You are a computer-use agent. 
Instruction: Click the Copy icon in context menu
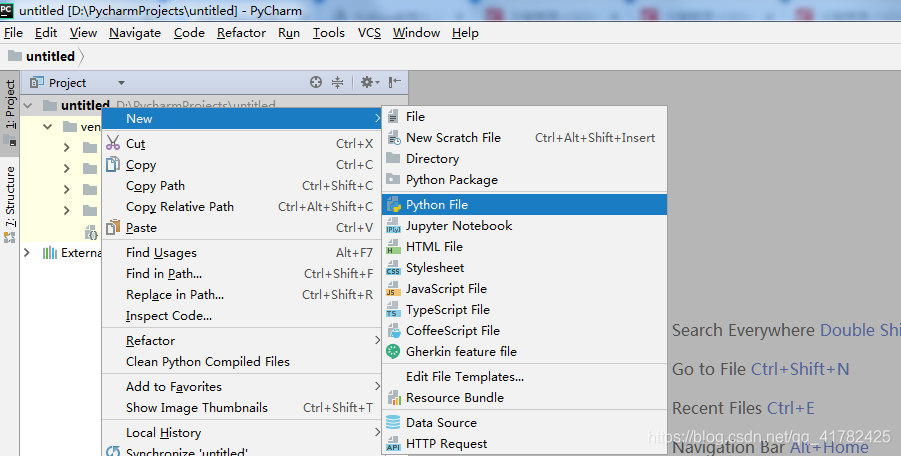[113, 165]
